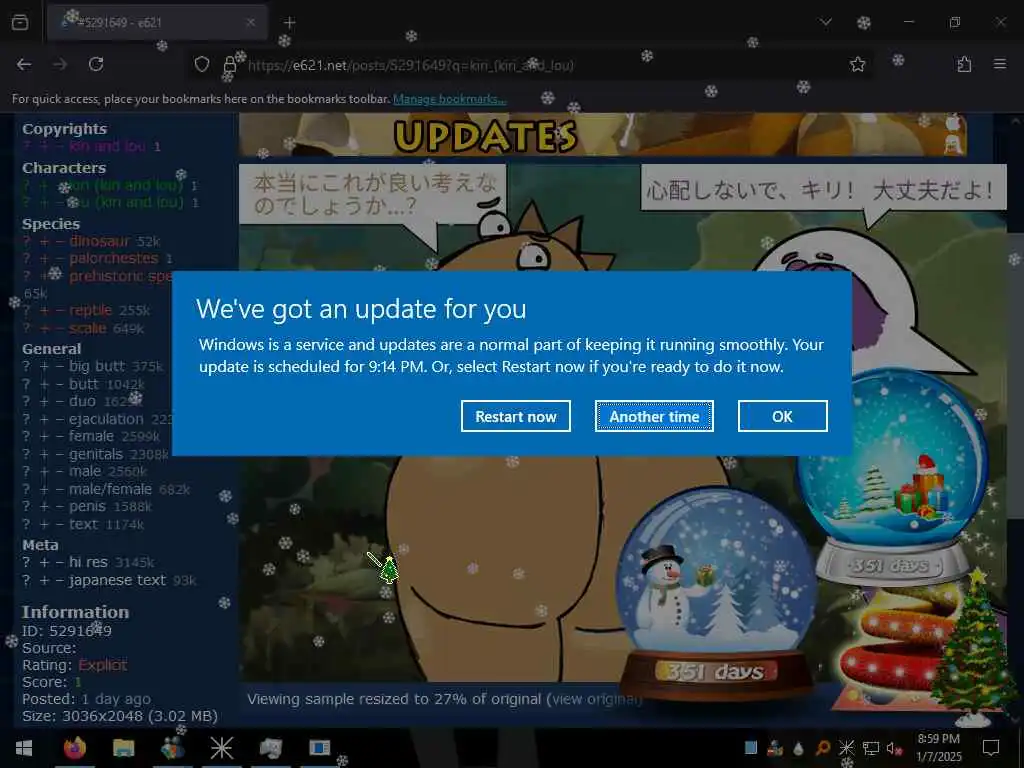Viewport: 1024px width, 768px height.
Task: Click the view original link
Action: coord(593,699)
